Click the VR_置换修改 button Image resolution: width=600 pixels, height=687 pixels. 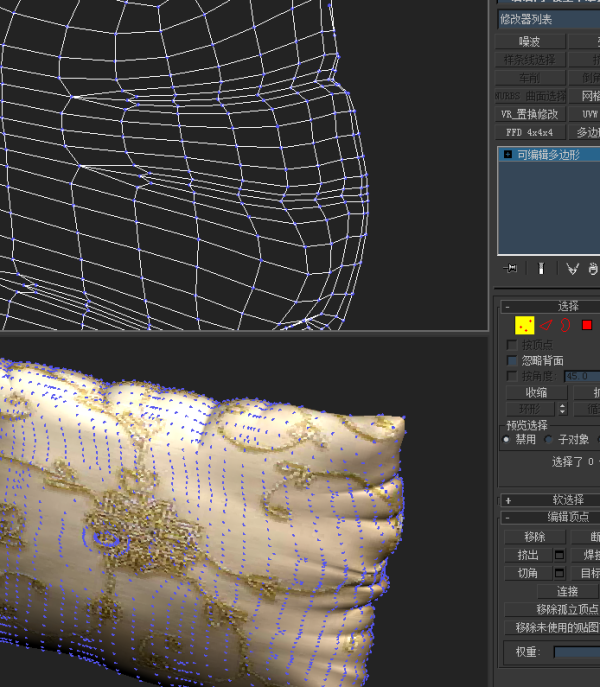[x=530, y=114]
